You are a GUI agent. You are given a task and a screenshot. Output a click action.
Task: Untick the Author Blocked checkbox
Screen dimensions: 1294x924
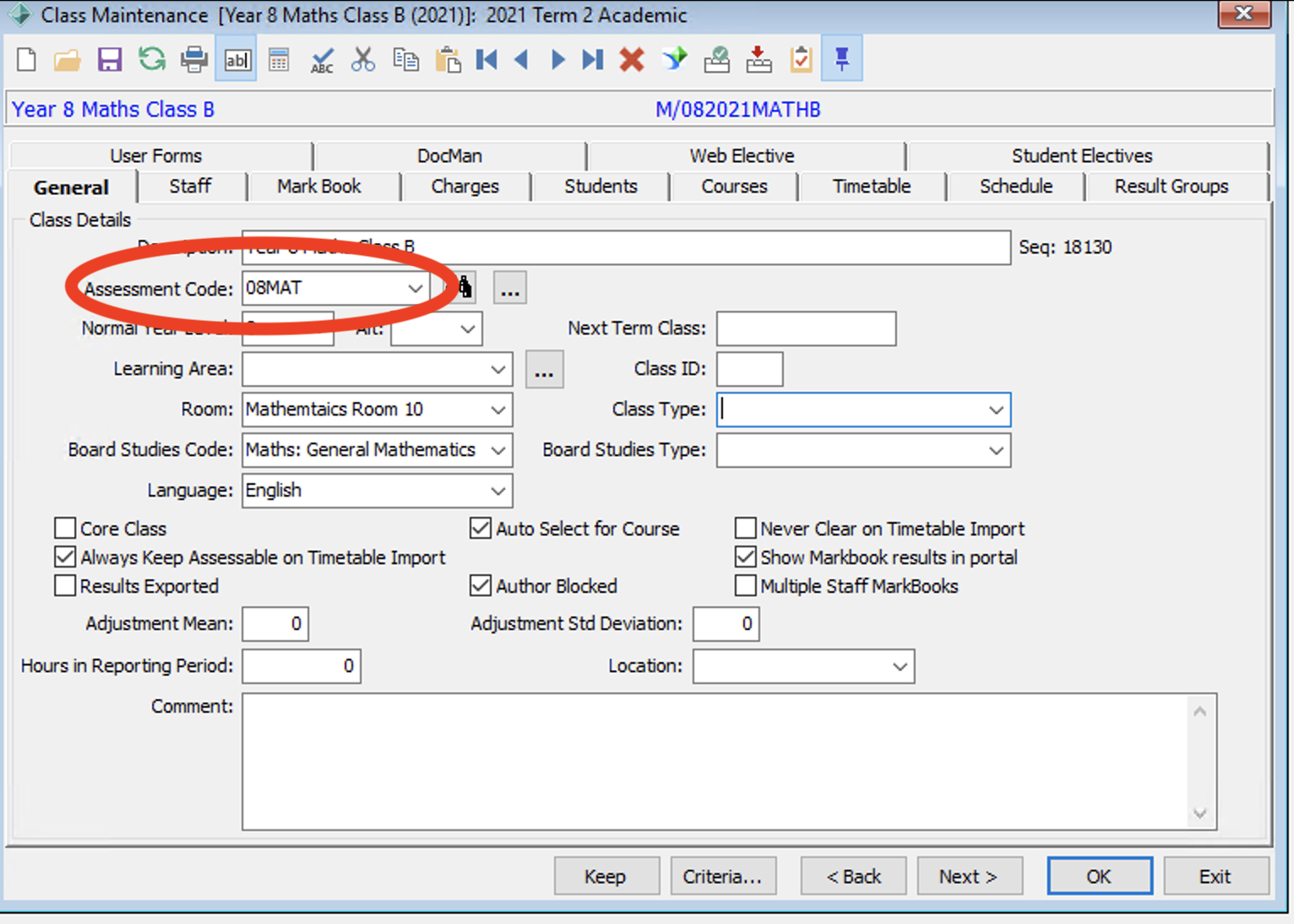(481, 586)
